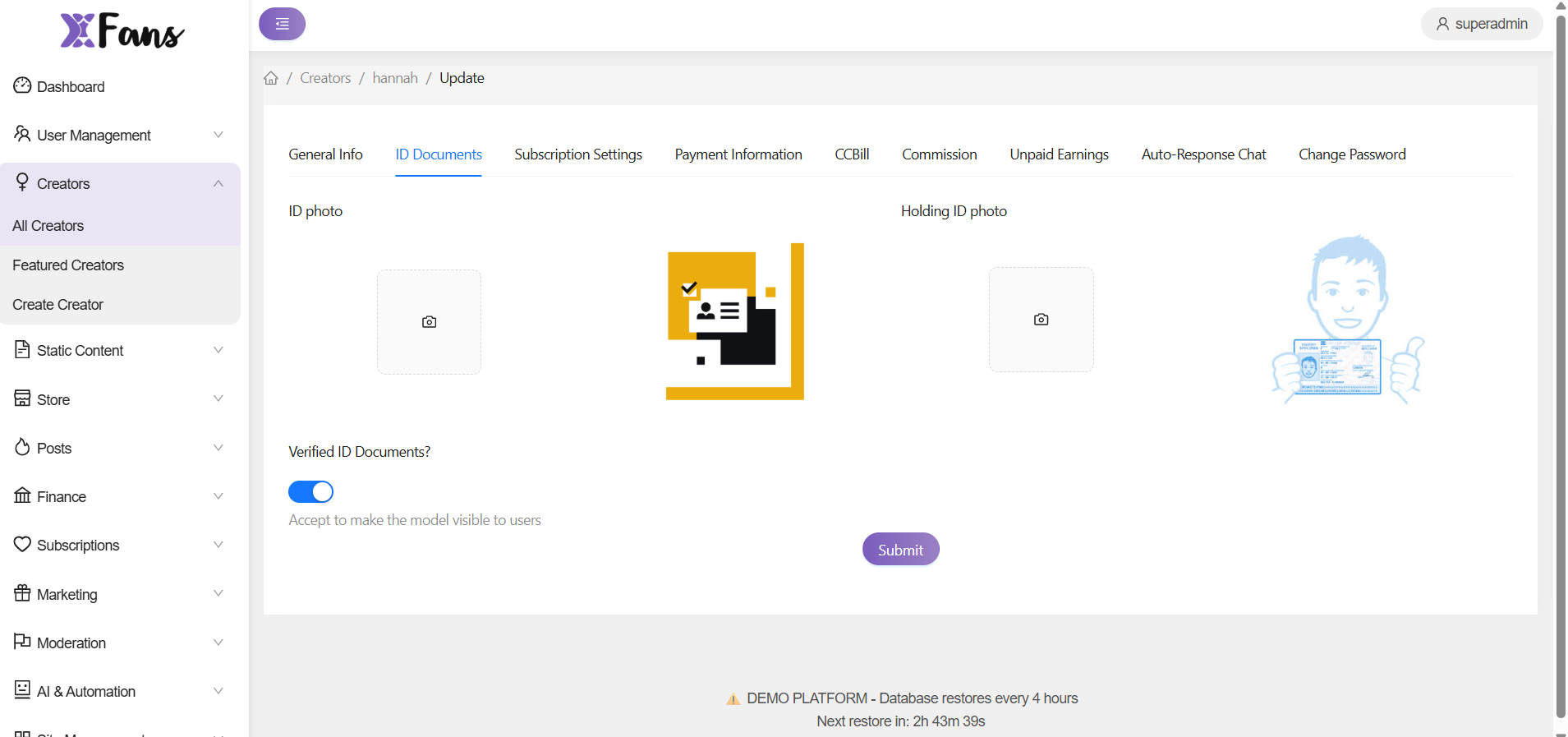Image resolution: width=1568 pixels, height=737 pixels.
Task: Click the Holding ID photo camera icon
Action: click(1041, 320)
